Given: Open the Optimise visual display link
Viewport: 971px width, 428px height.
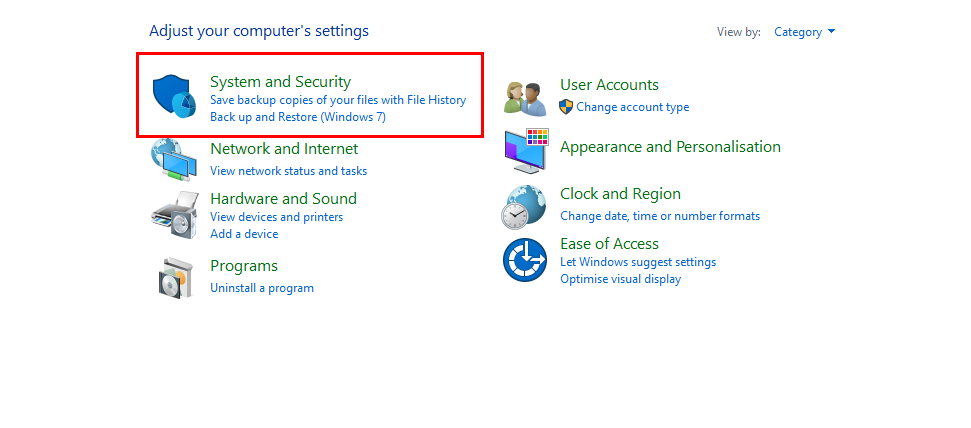Looking at the screenshot, I should pos(620,279).
